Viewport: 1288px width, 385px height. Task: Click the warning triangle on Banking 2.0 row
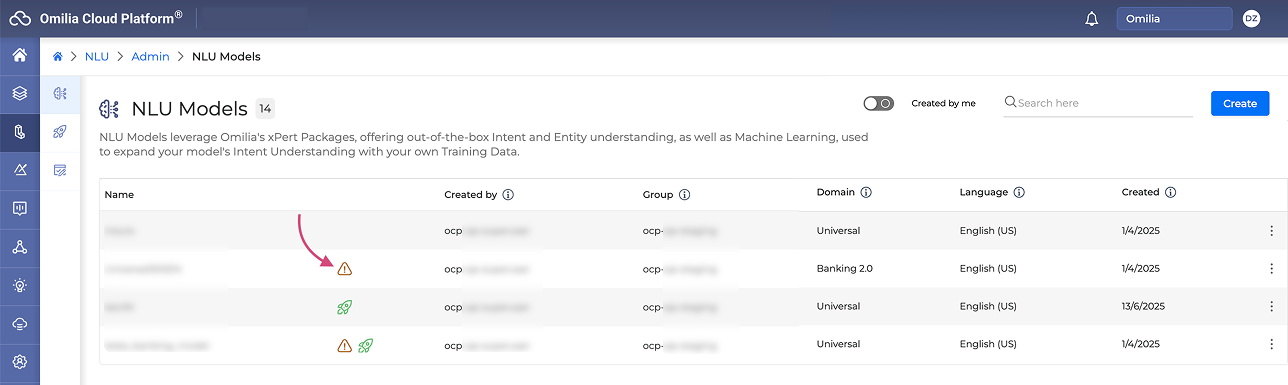tap(344, 268)
